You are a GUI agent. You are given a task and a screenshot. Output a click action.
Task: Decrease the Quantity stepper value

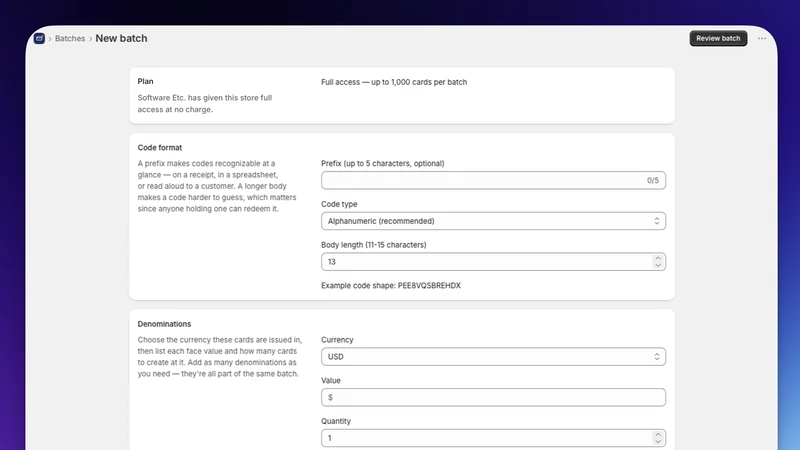(658, 442)
